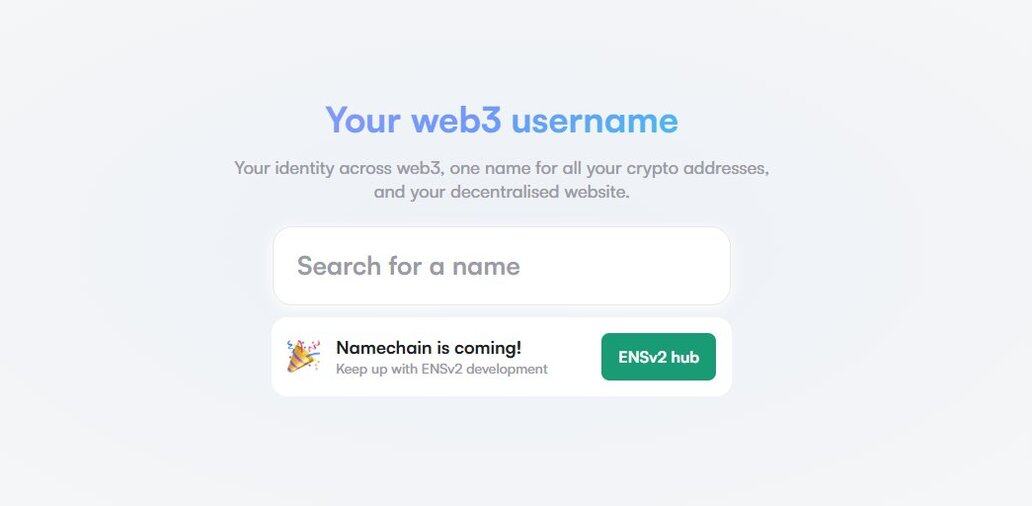This screenshot has height=506, width=1032.
Task: Click the Namechain is coming! headline
Action: pyautogui.click(x=428, y=347)
